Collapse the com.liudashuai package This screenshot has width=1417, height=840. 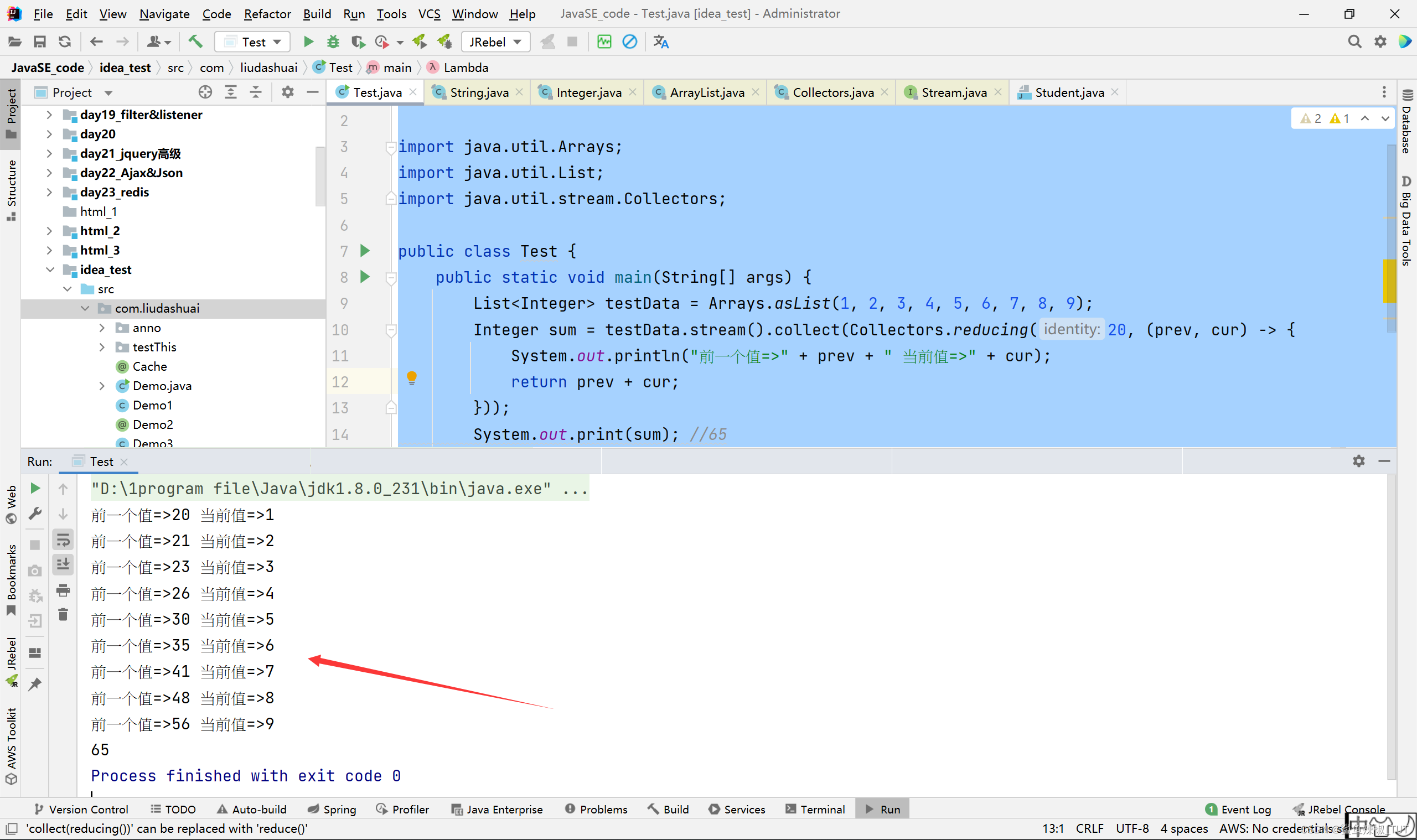(85, 308)
